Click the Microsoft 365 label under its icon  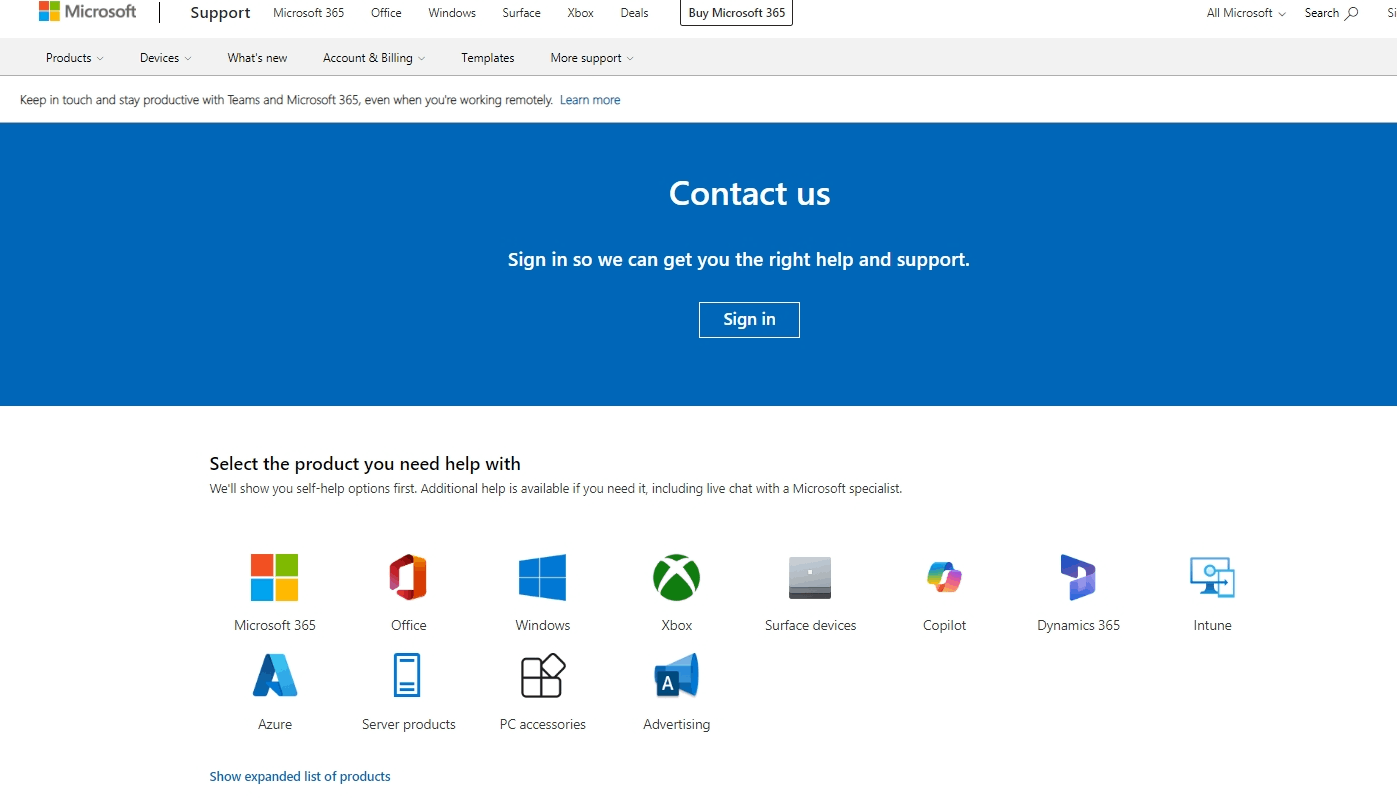point(275,625)
